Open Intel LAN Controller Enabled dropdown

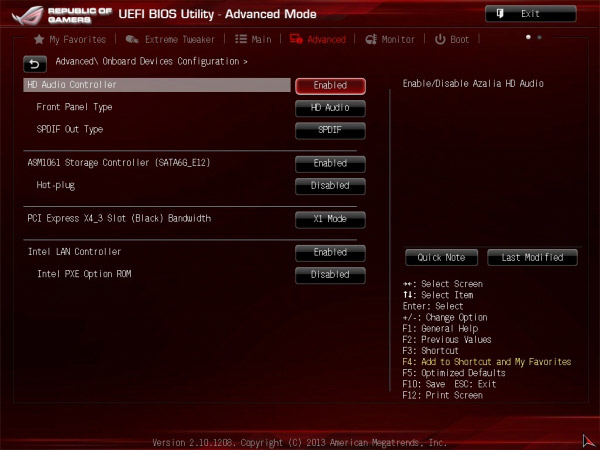coord(330,253)
